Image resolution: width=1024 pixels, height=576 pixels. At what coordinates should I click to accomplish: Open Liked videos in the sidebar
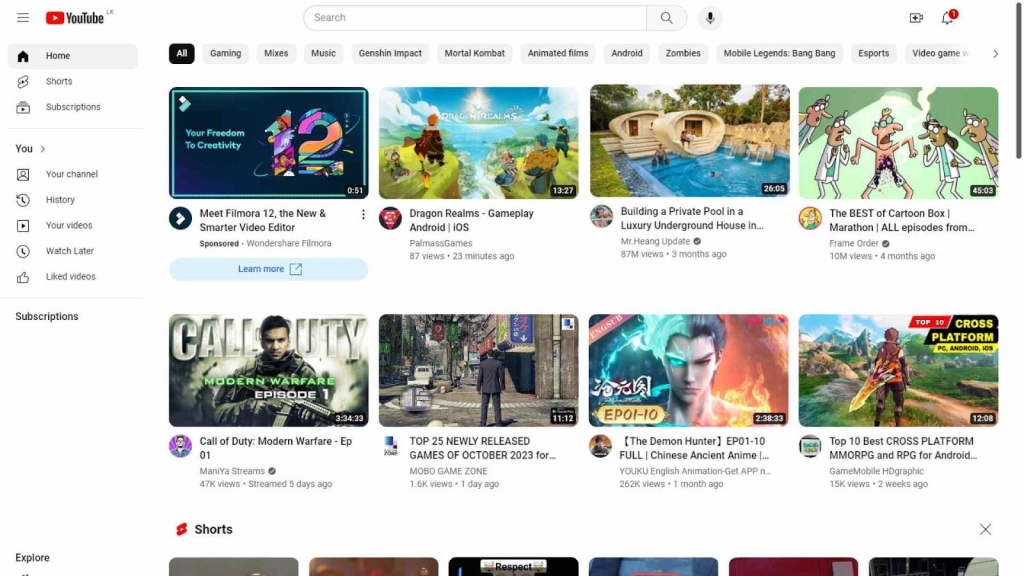click(72, 276)
